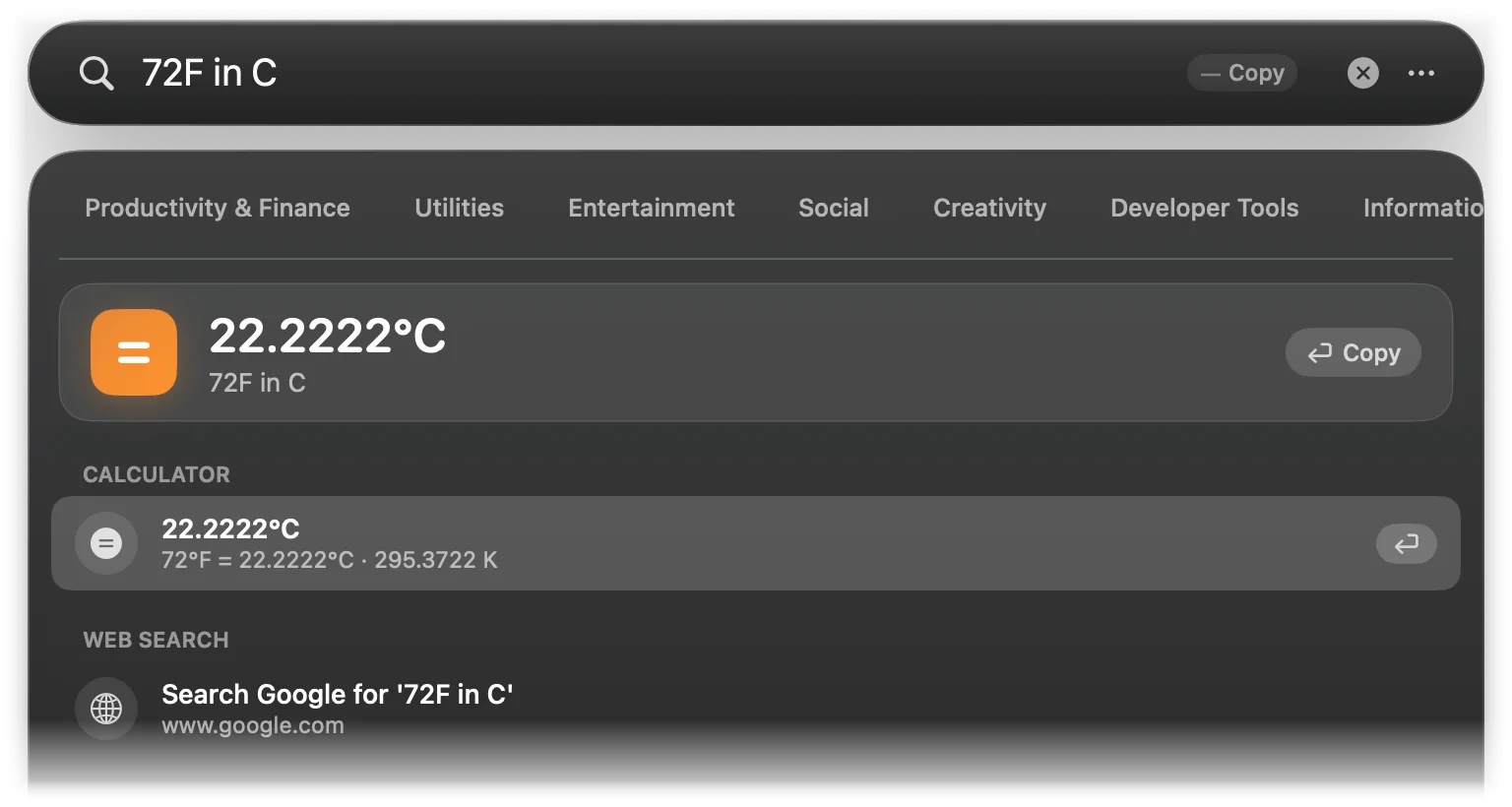Click Copy button in the search bar
Viewport: 1512px width, 807px height.
1242,73
